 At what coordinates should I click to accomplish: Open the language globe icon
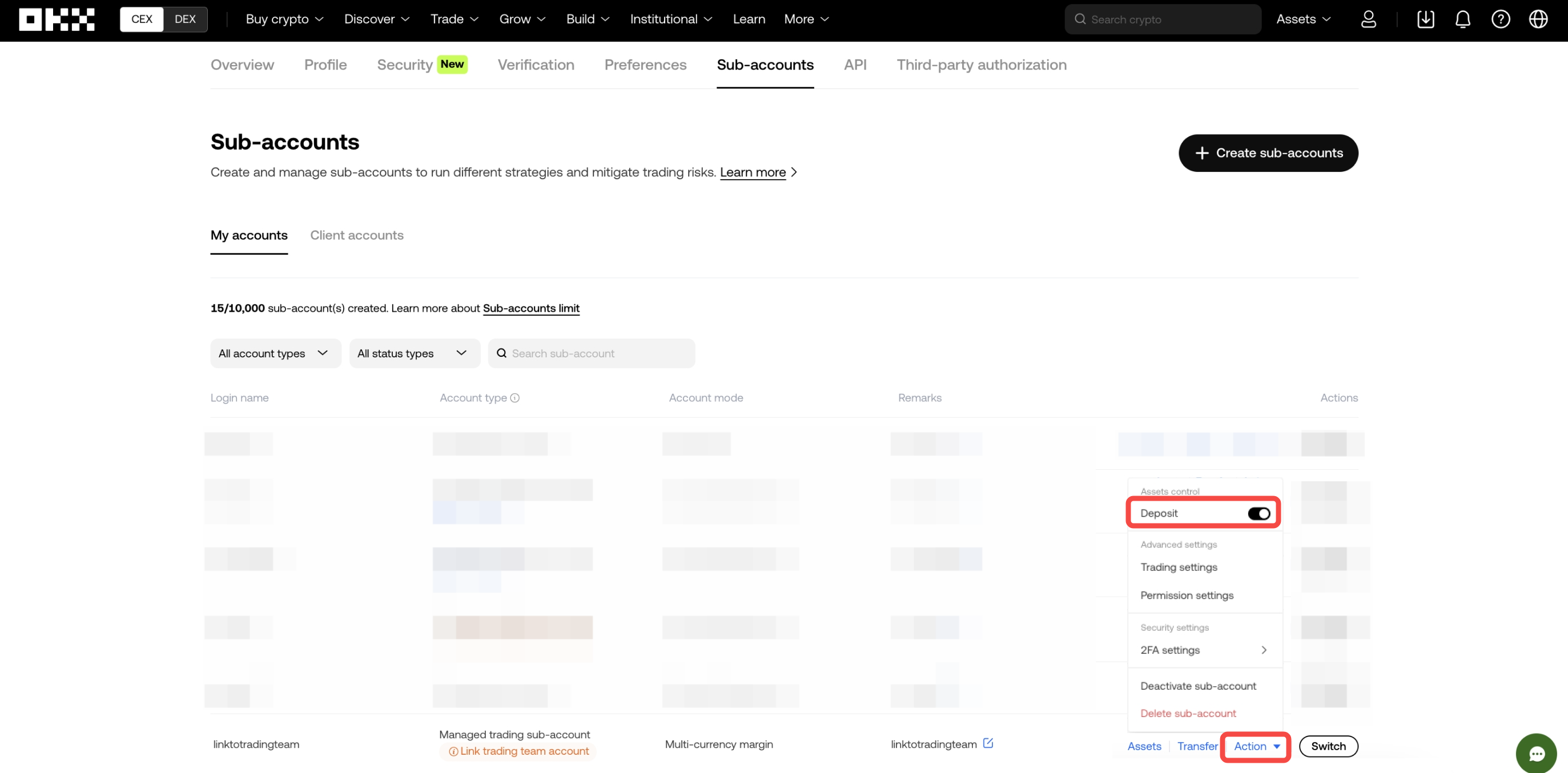point(1538,19)
